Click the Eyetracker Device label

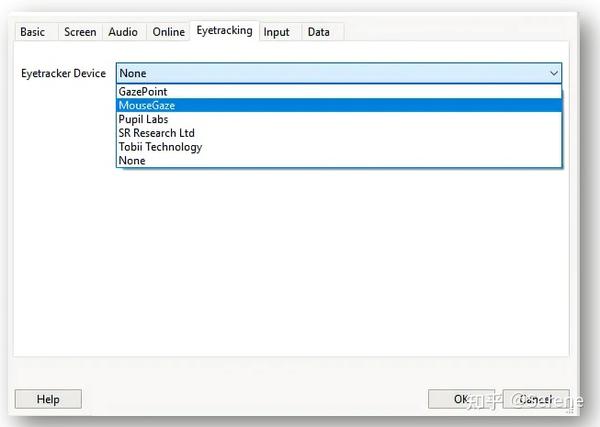pos(64,73)
